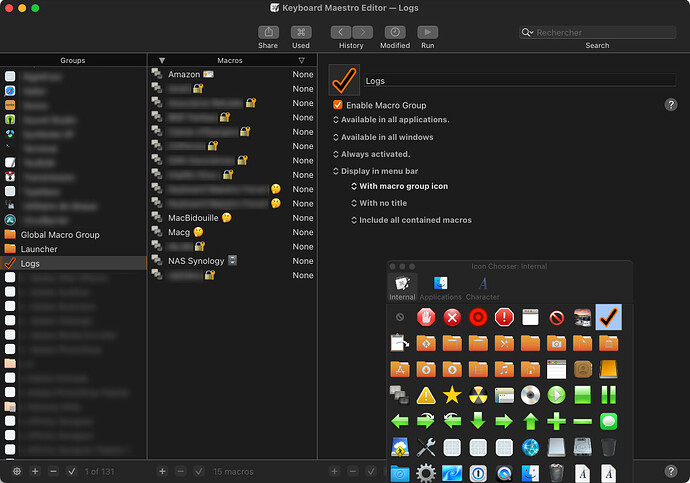
Task: Choose the green left arrow icon
Action: (400, 421)
